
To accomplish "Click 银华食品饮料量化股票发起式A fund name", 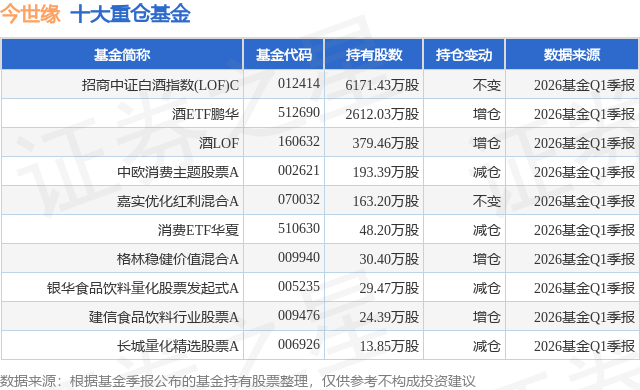I will click(x=142, y=288).
